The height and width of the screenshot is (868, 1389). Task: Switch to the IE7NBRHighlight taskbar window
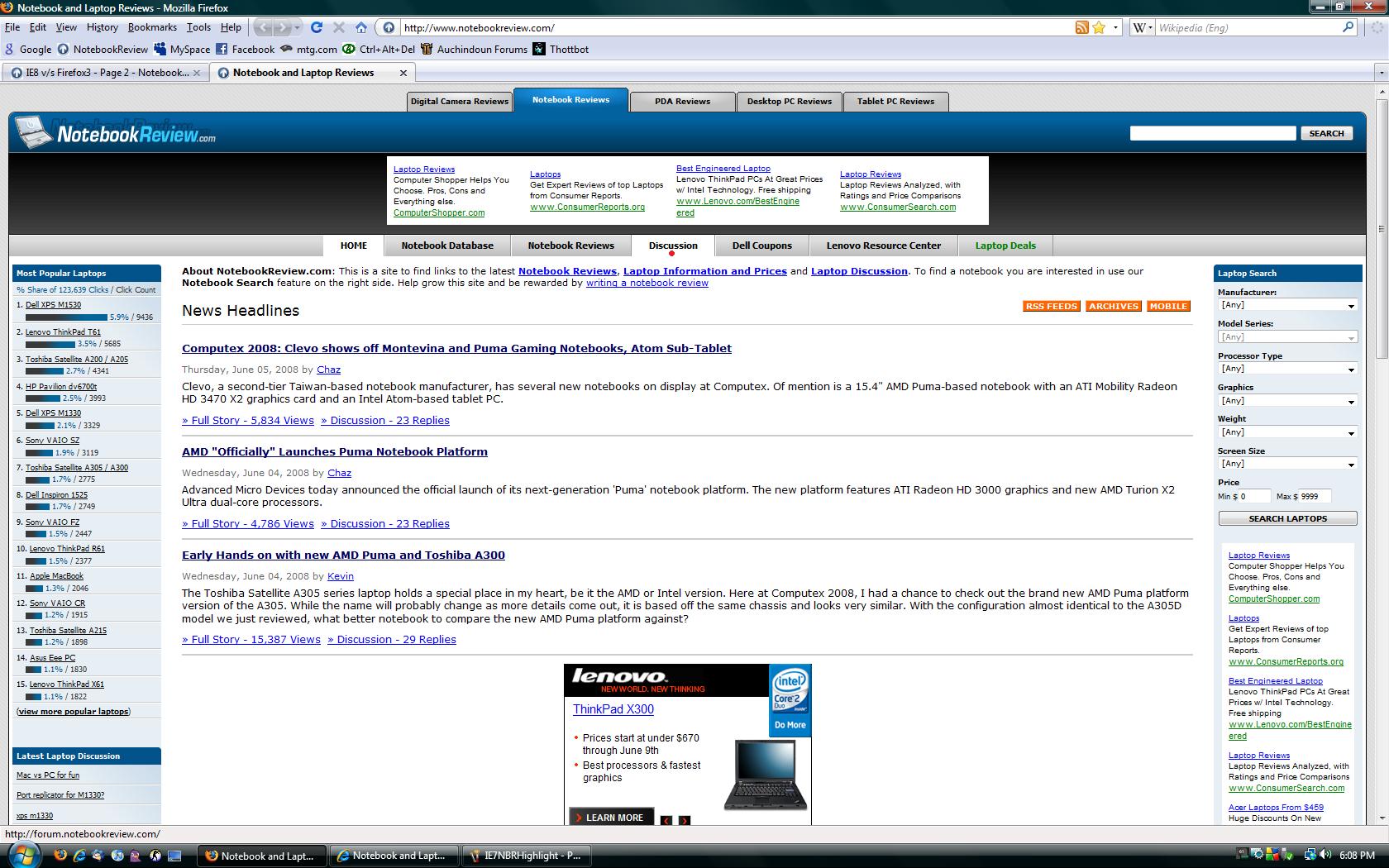point(527,856)
